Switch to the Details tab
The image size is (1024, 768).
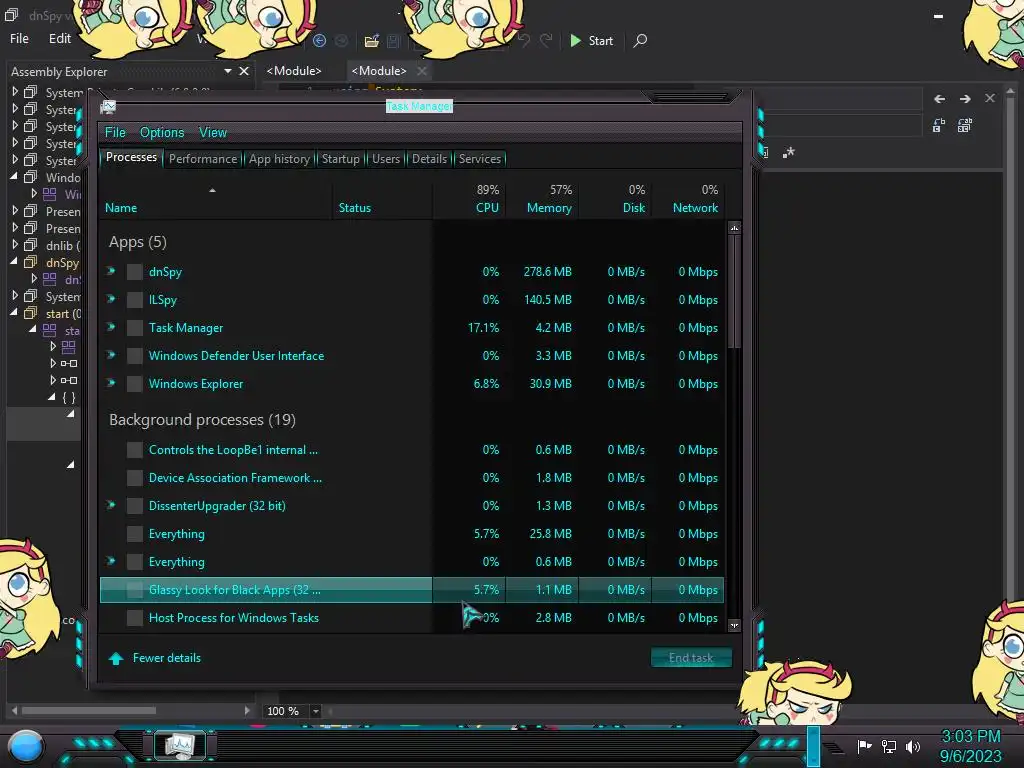point(429,159)
